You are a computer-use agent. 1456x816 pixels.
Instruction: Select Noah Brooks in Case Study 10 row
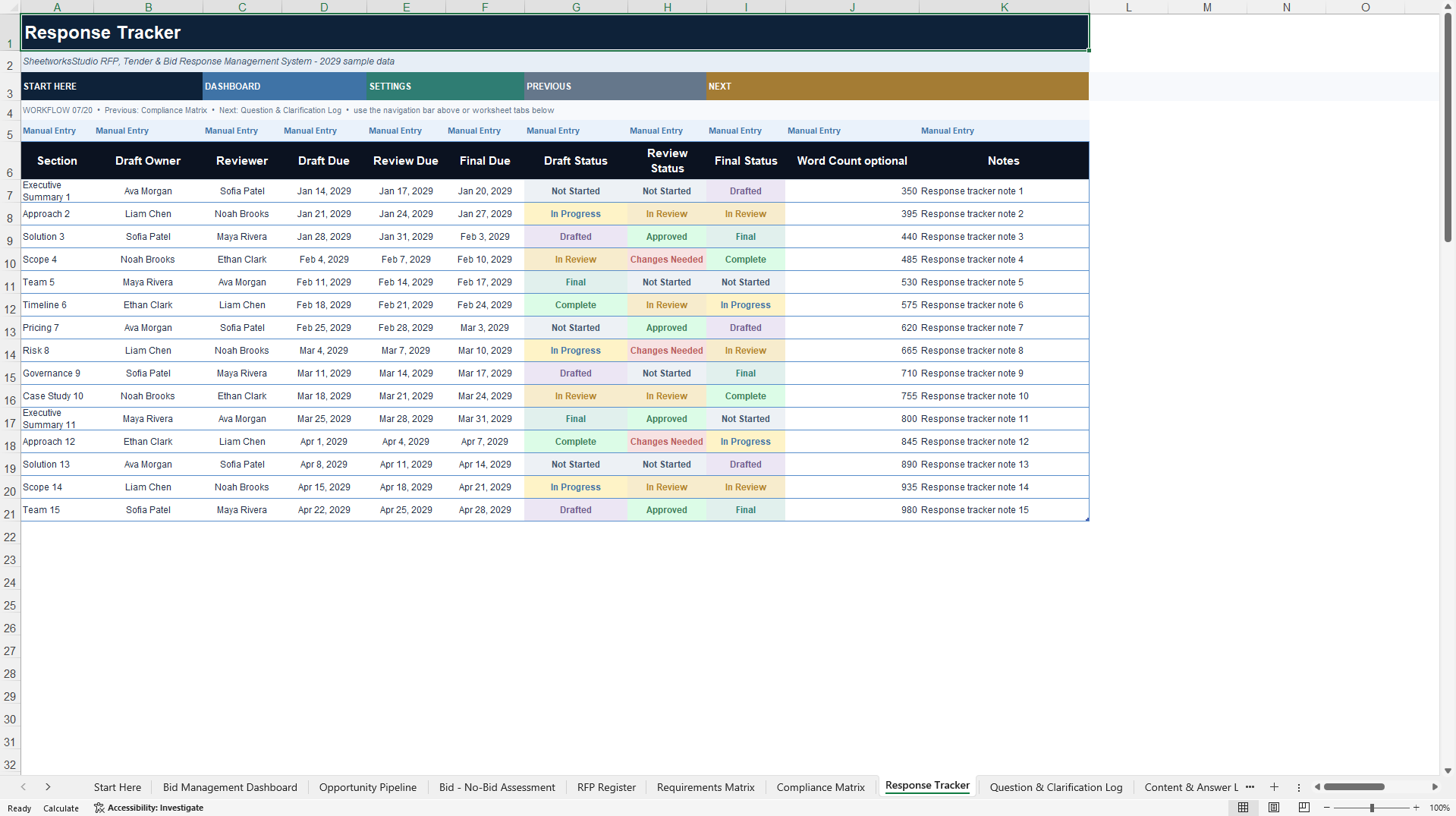148,396
